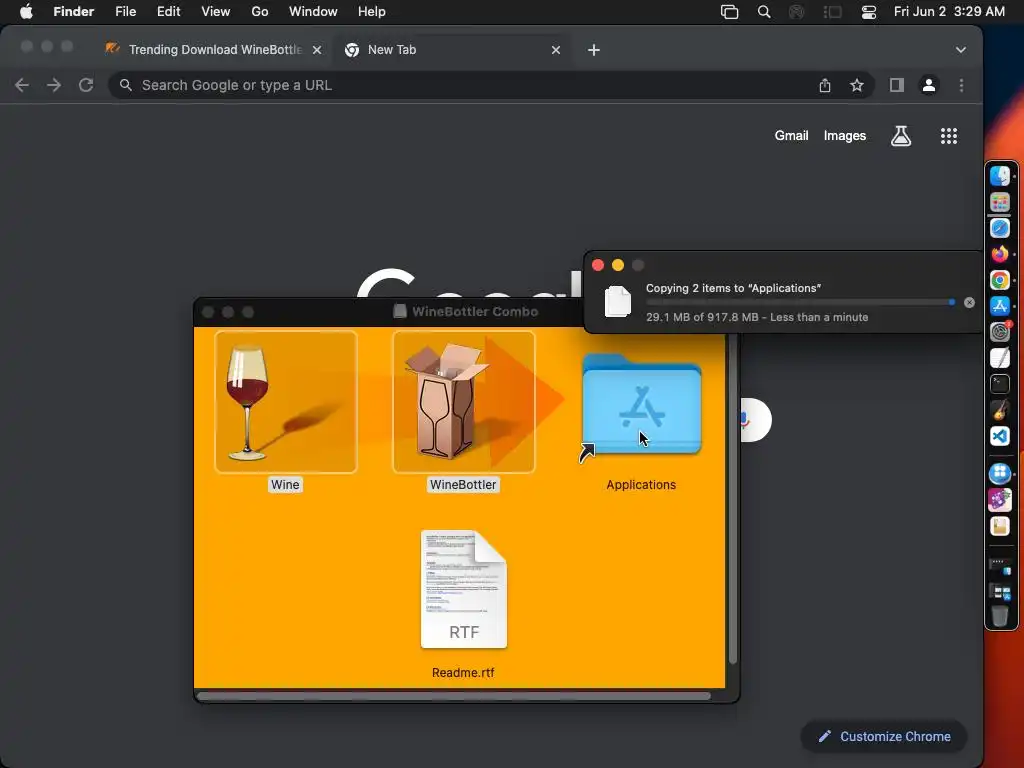1024x768 pixels.
Task: Open System Preferences from the dock
Action: [x=1000, y=332]
